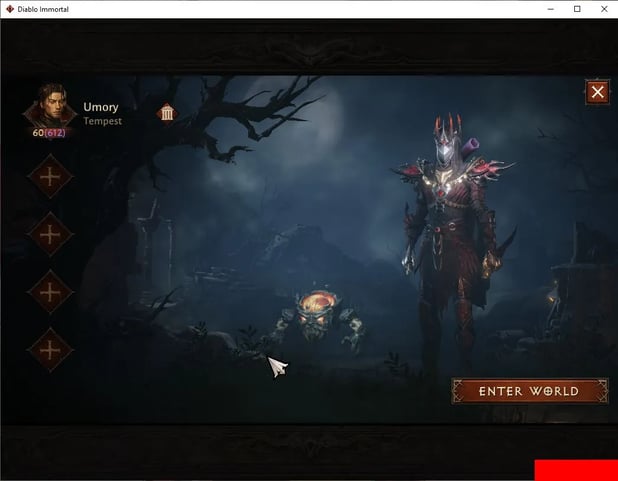Minimize the Diablo Immortal window
The width and height of the screenshot is (618, 481).
click(549, 9)
